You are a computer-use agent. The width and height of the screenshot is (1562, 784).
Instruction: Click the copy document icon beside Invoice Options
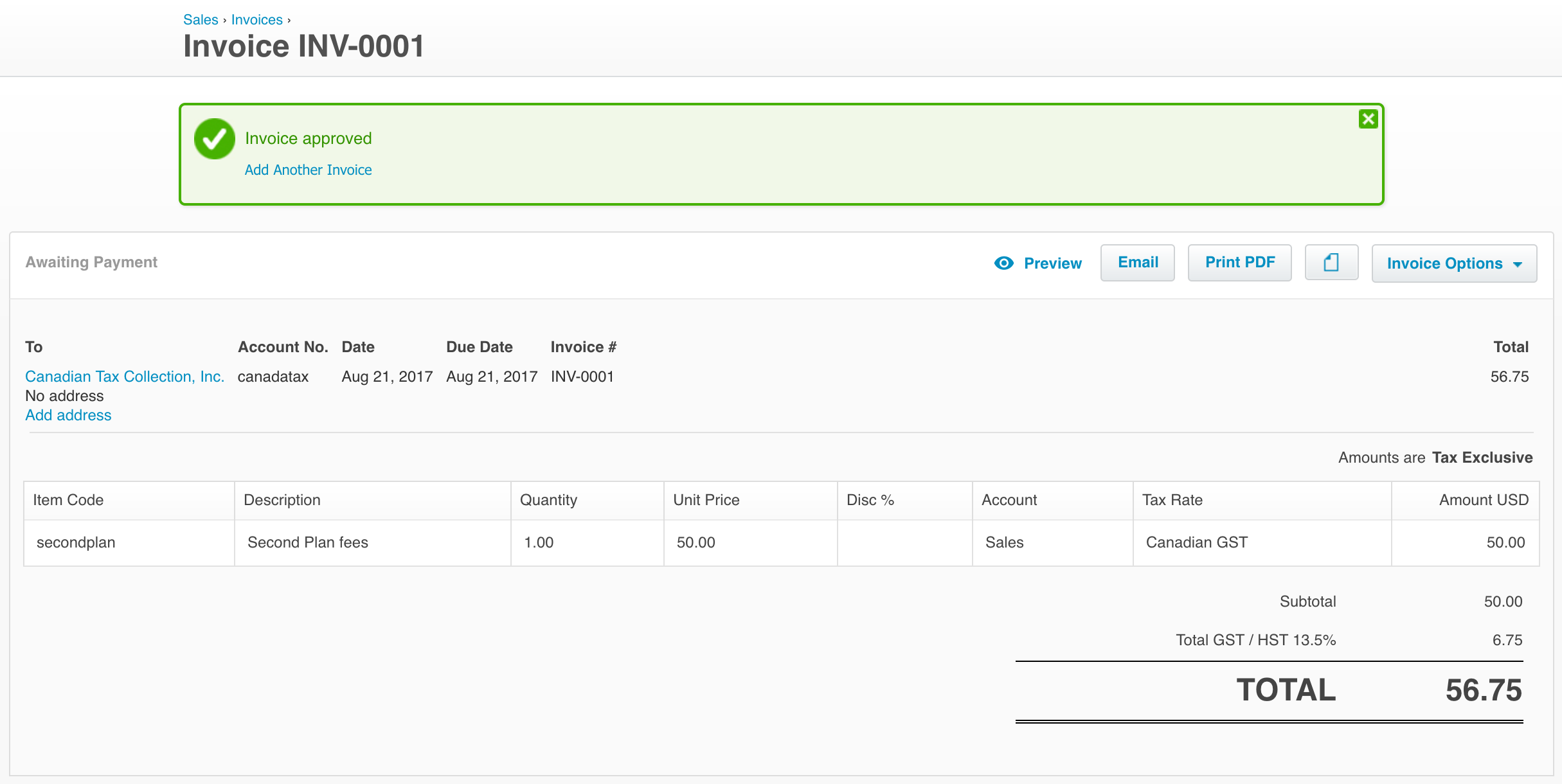[1331, 262]
